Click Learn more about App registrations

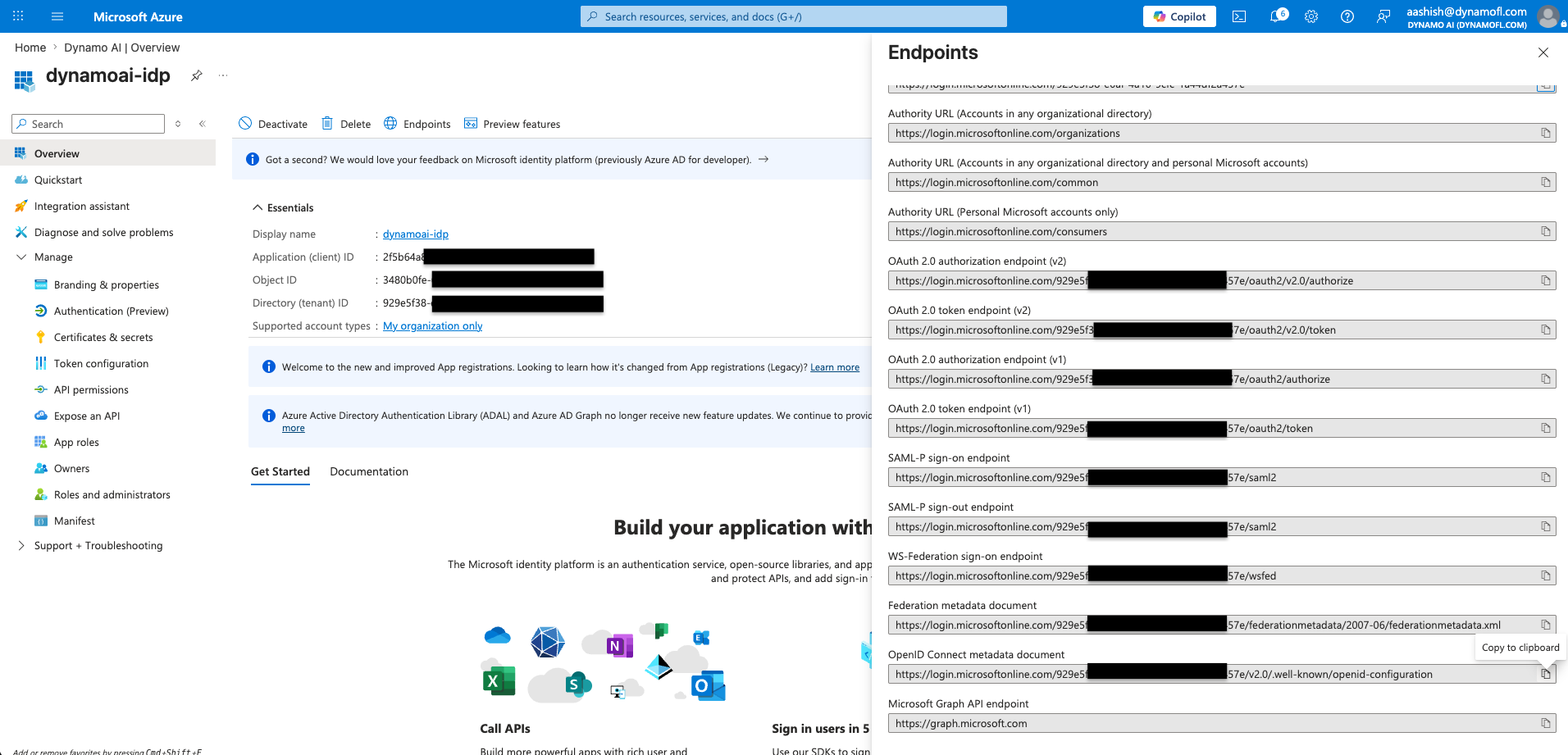coord(835,367)
